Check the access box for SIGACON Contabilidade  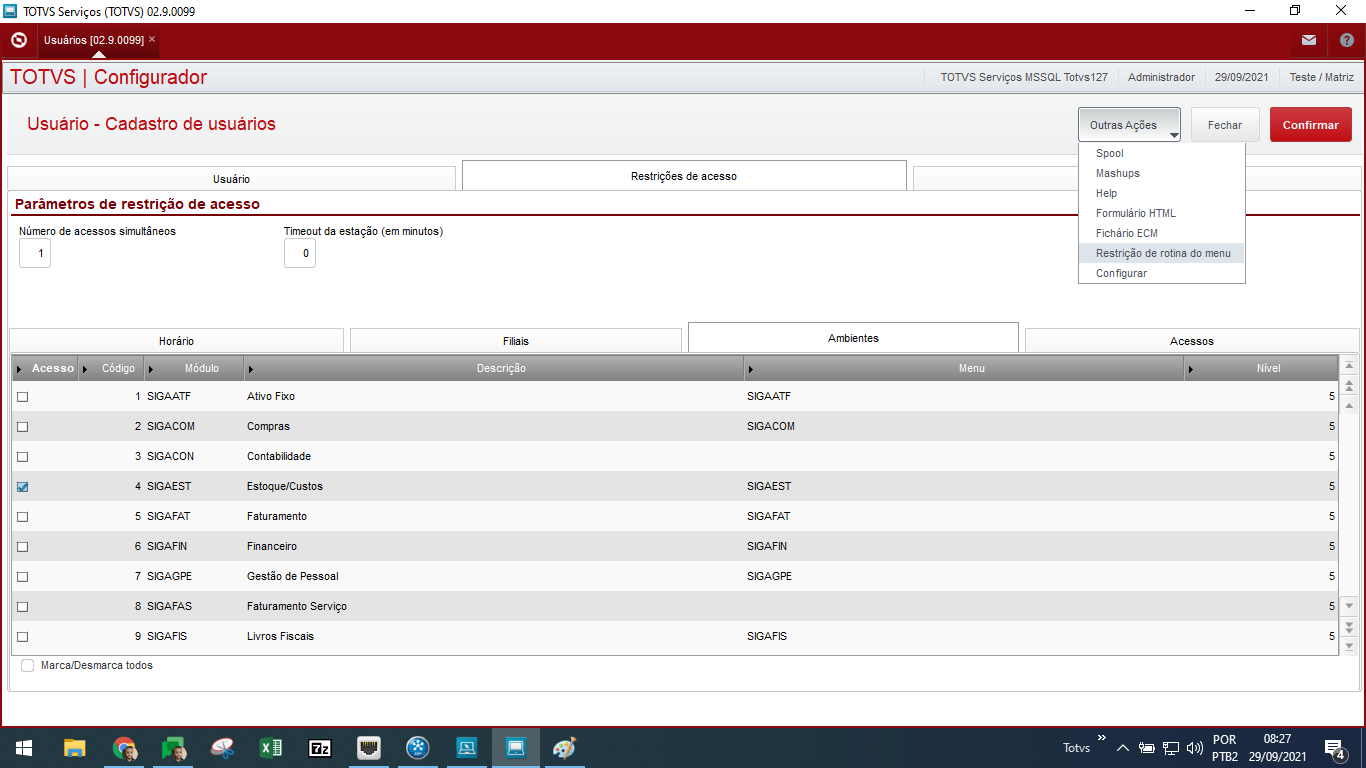(23, 457)
